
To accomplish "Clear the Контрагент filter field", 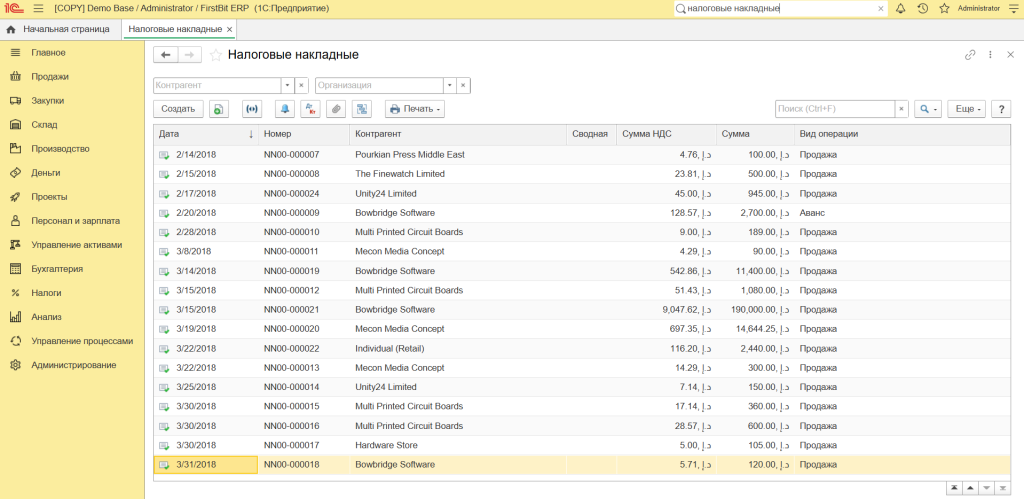I will click(x=301, y=86).
